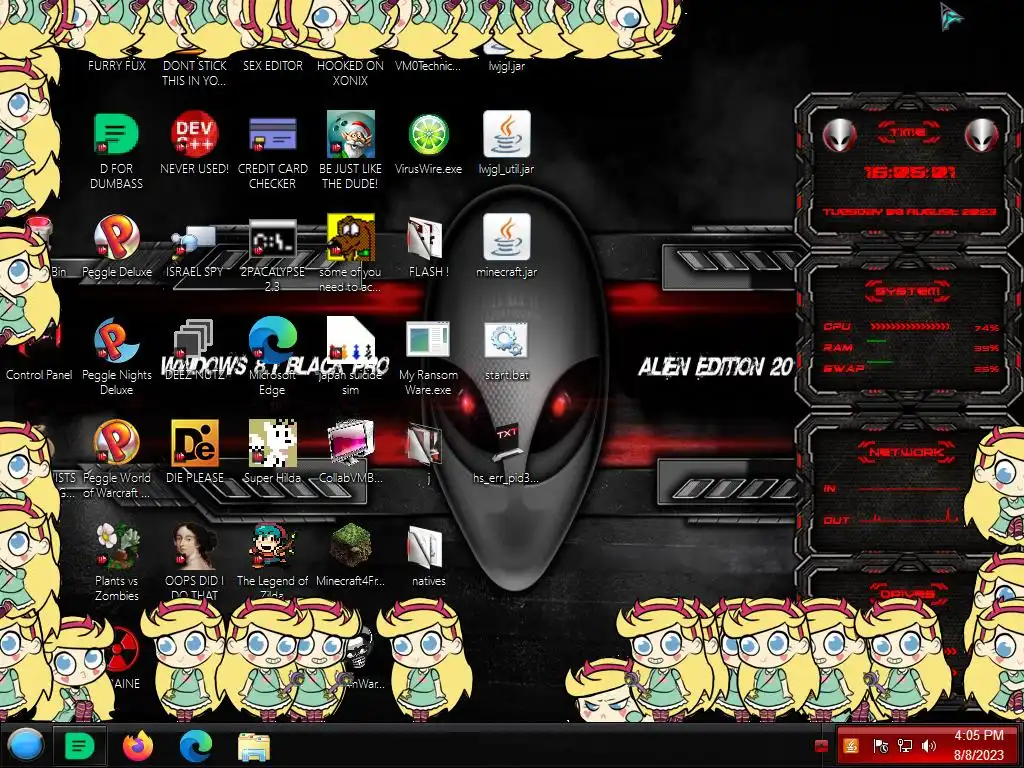Open the 'some of you need to ac...' icon

click(351, 237)
